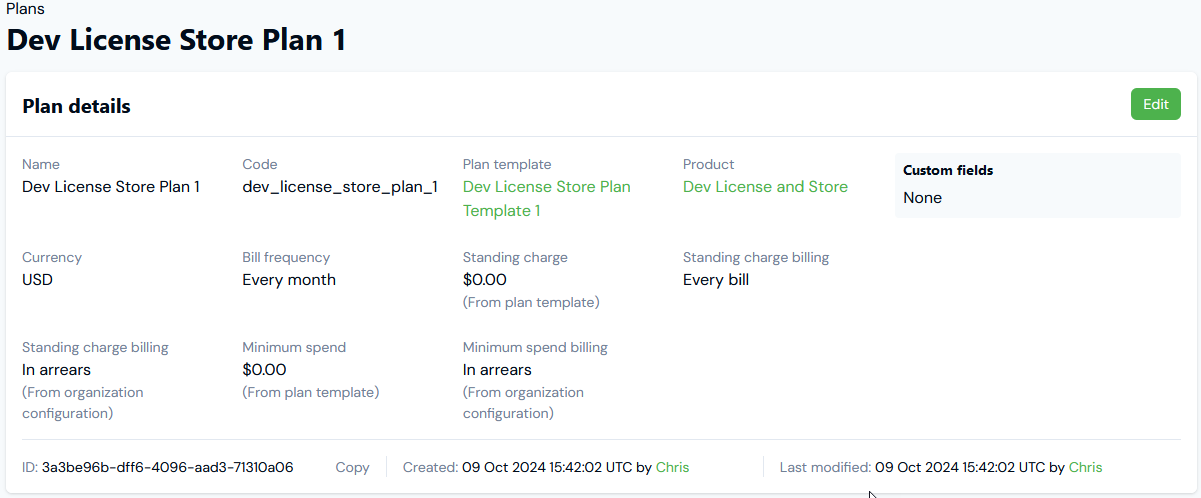The width and height of the screenshot is (1201, 498).
Task: Click the Last modified date 09 Oct 2024
Action: [x=913, y=467]
